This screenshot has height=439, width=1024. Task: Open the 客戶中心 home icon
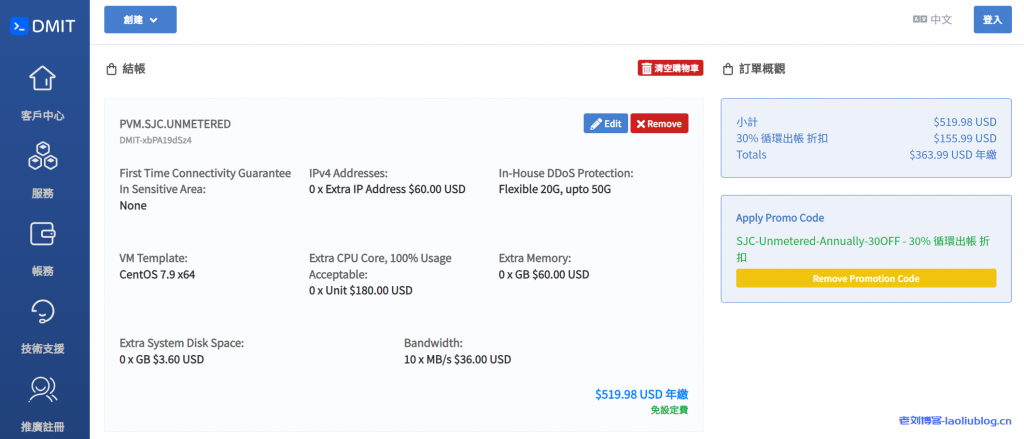(42, 78)
